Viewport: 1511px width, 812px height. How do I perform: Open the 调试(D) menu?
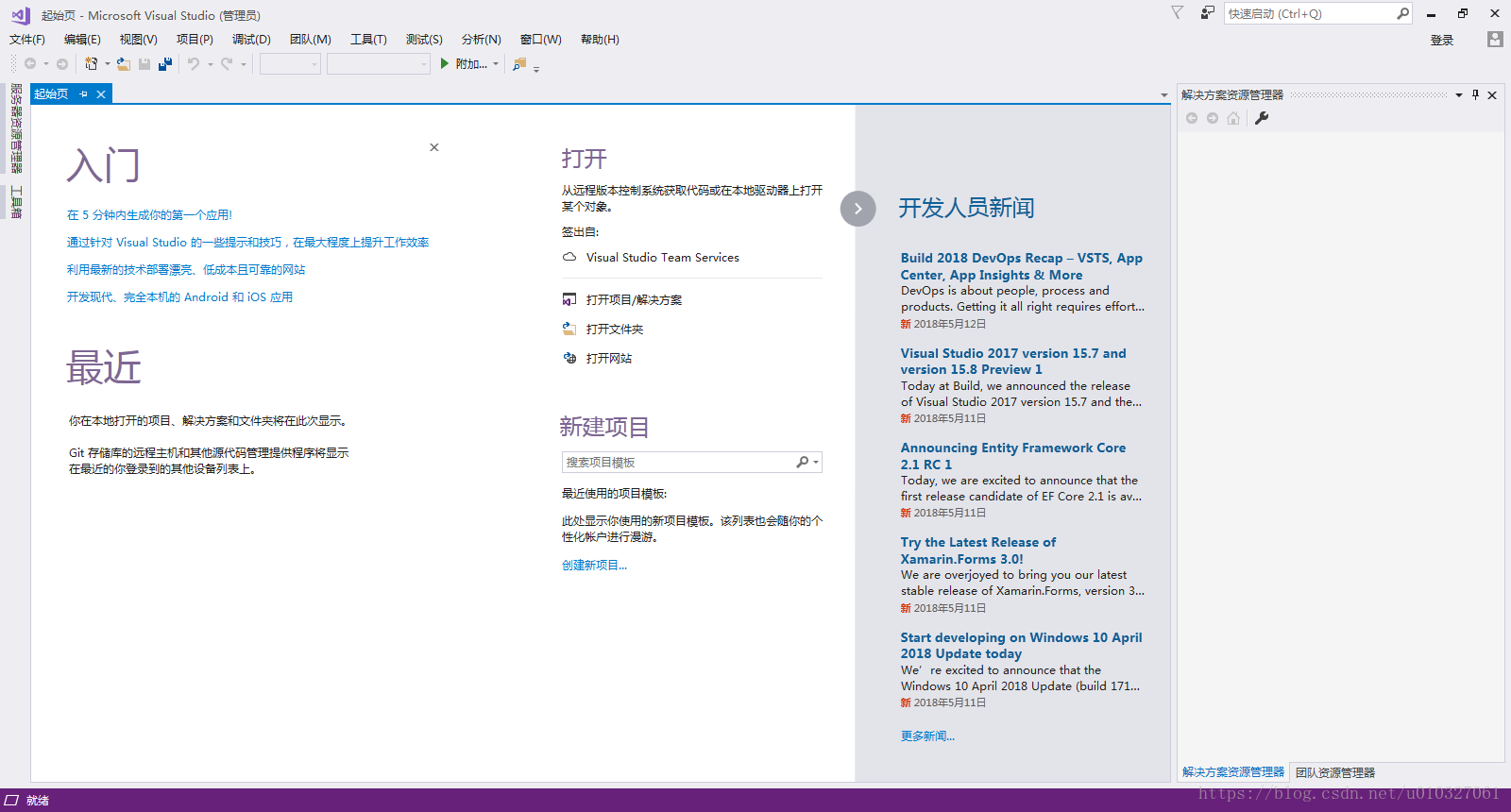click(x=251, y=40)
